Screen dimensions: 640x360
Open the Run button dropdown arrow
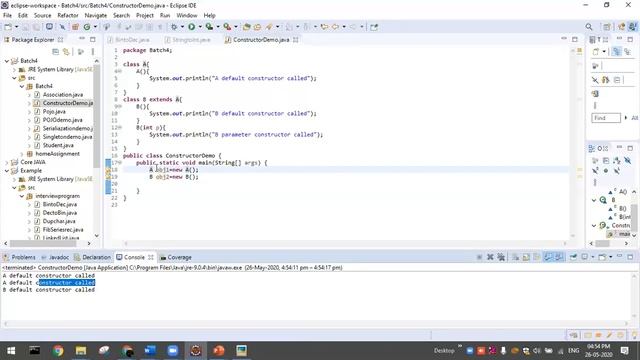tap(200, 27)
